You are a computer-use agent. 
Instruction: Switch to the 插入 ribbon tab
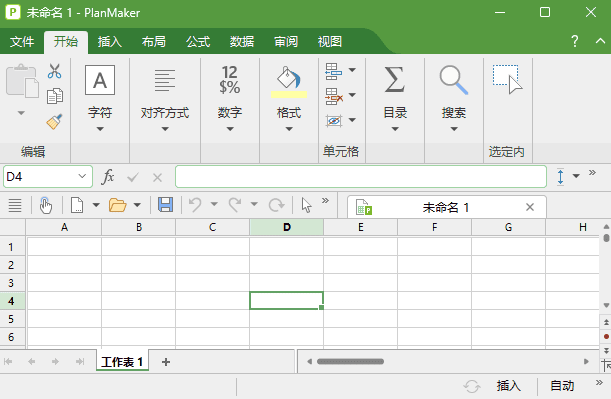click(x=109, y=41)
